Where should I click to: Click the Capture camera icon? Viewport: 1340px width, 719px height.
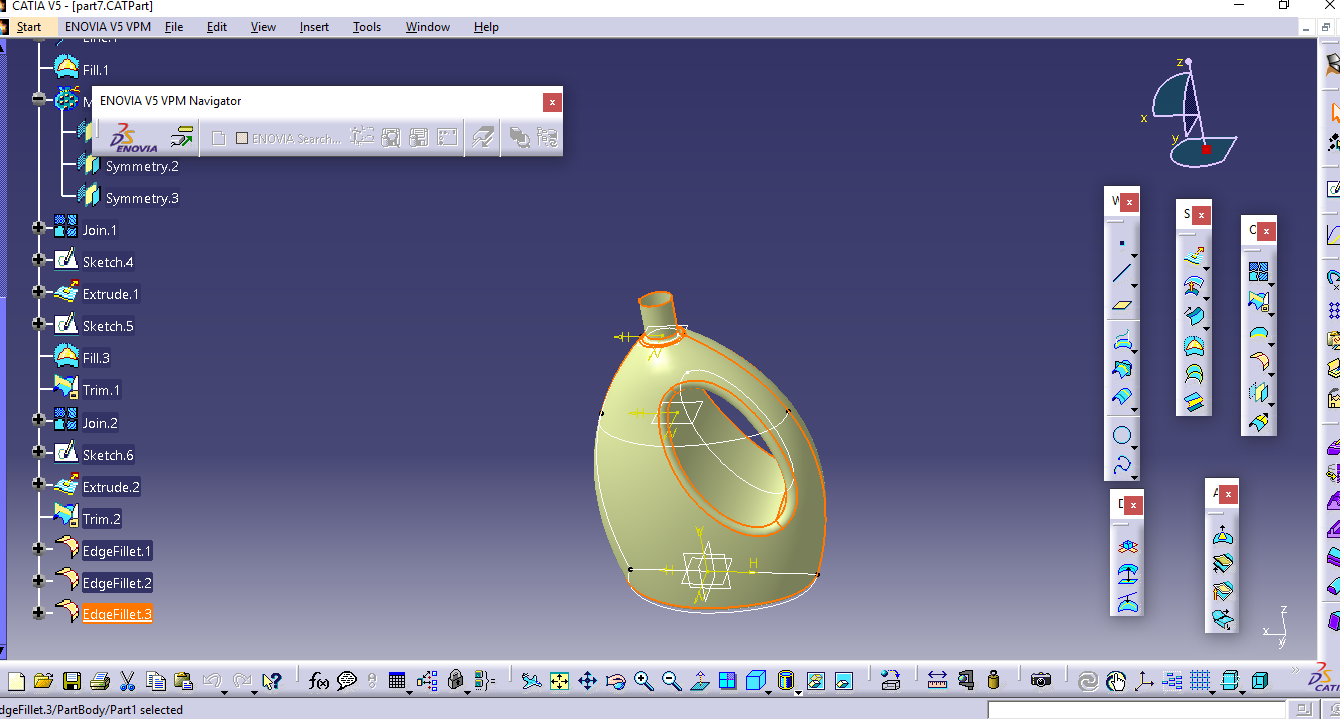(x=1041, y=681)
